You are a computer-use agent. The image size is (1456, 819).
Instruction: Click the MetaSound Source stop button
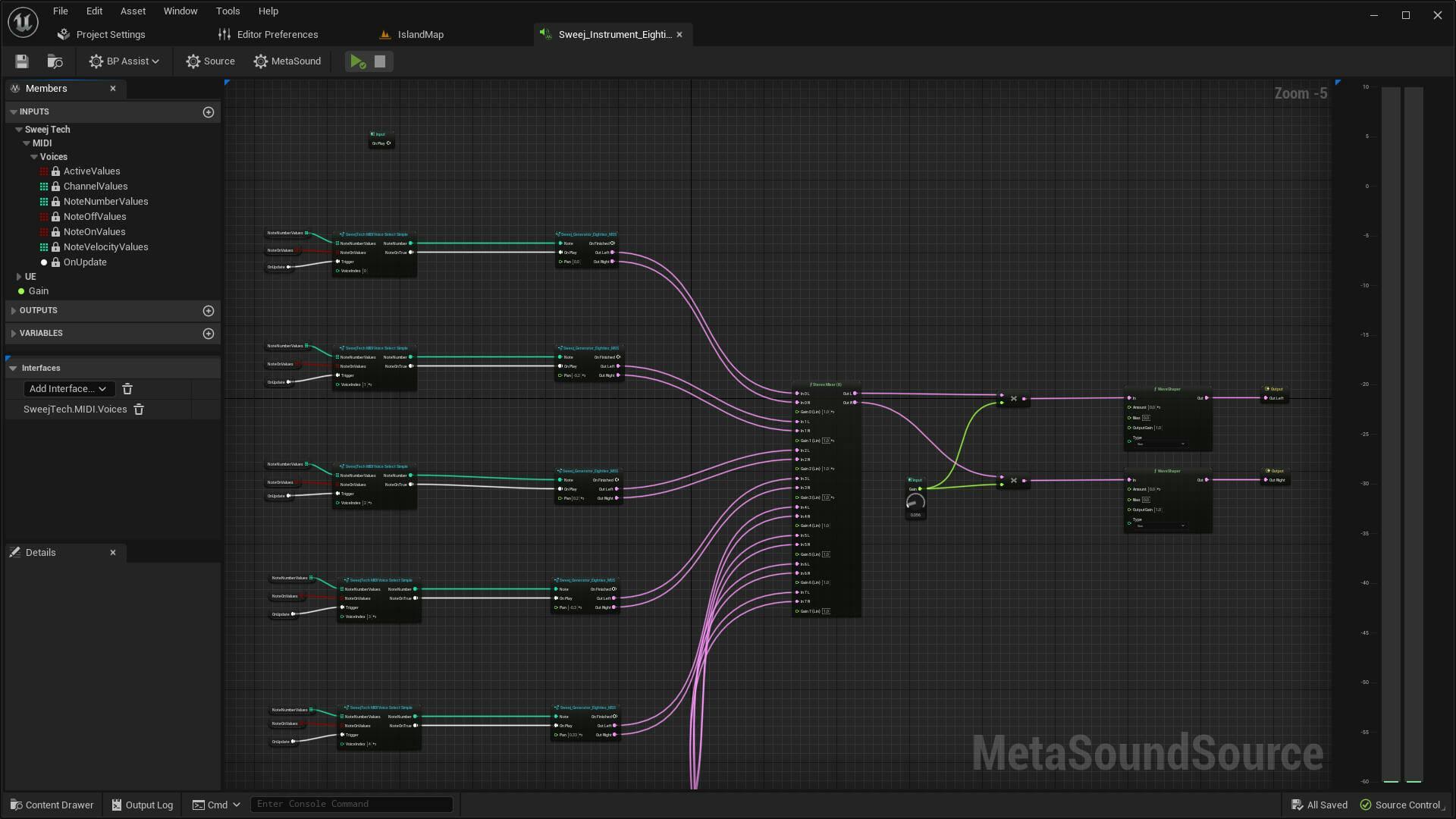point(380,61)
